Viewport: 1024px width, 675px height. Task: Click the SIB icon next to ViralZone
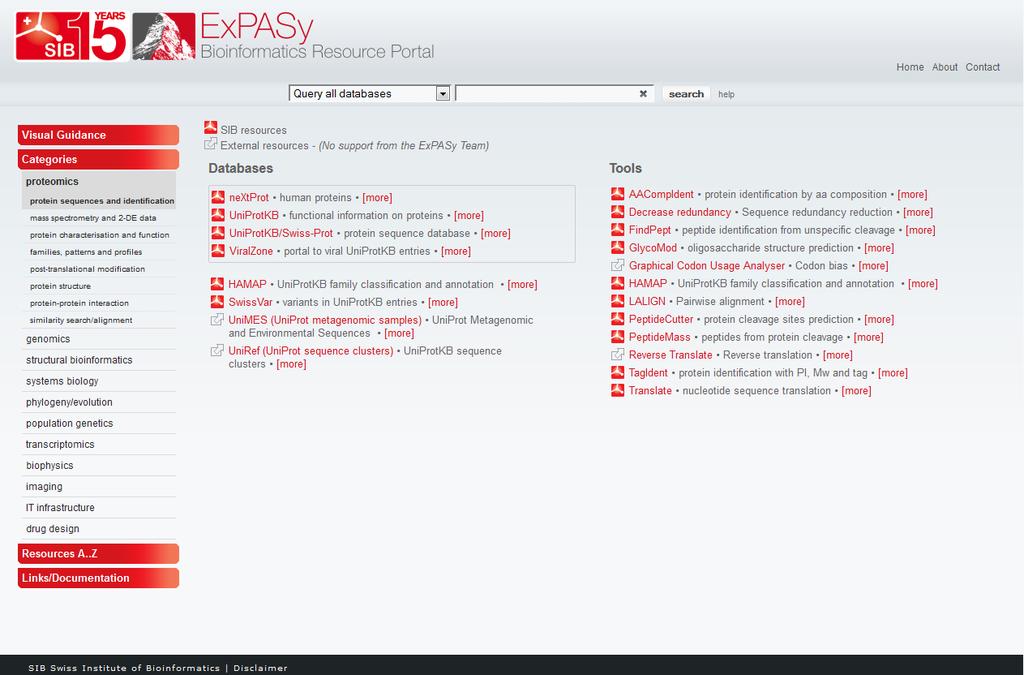[x=218, y=251]
